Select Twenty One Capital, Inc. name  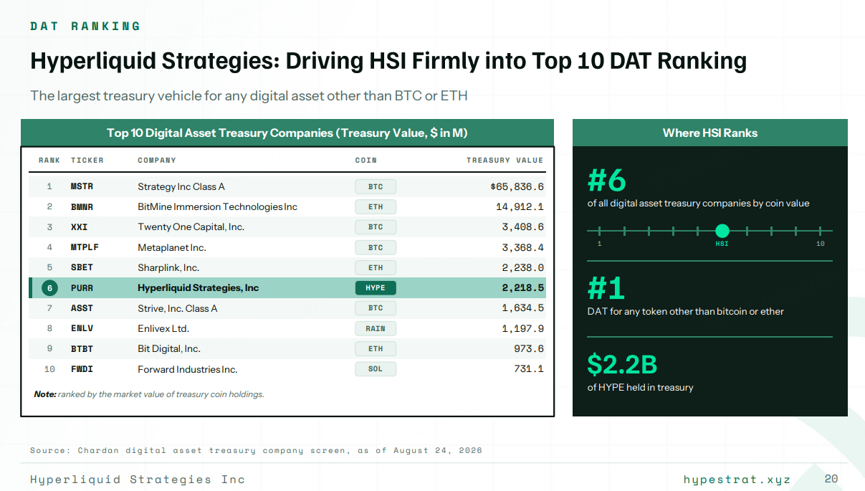click(x=191, y=227)
